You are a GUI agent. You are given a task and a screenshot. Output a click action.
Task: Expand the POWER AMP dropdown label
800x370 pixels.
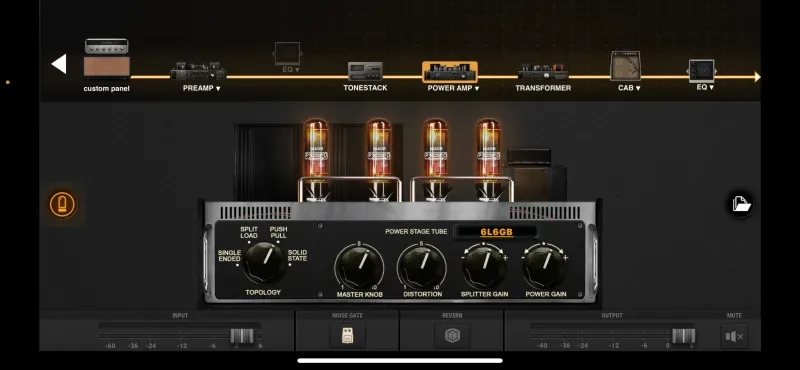[x=454, y=88]
